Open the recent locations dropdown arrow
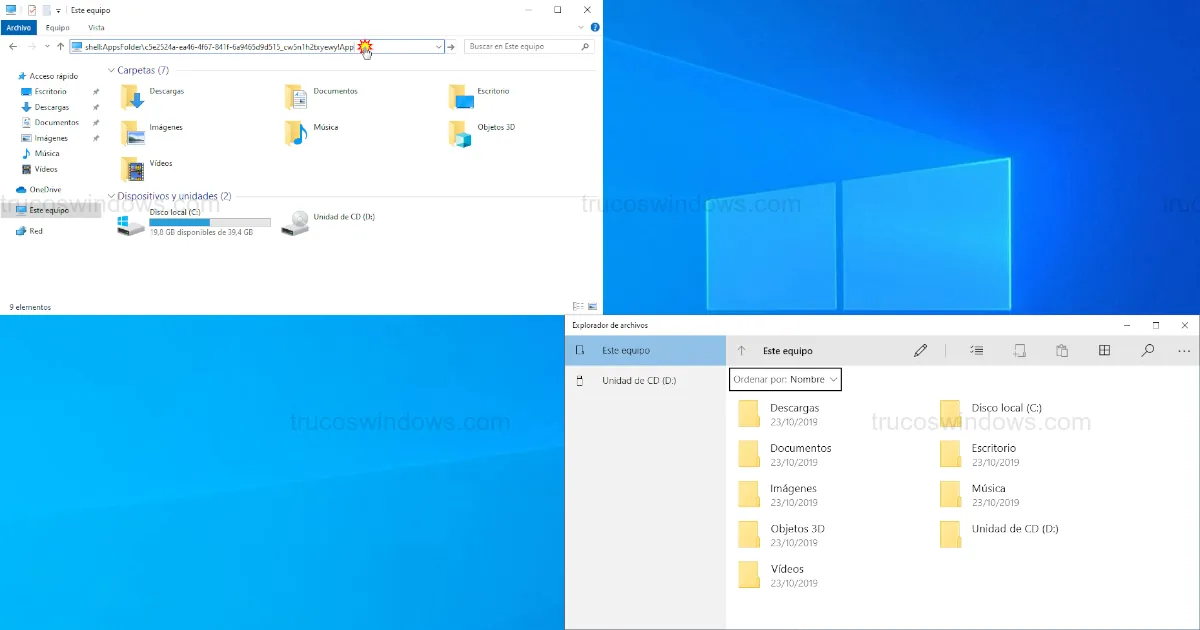1200x630 pixels. (46, 46)
